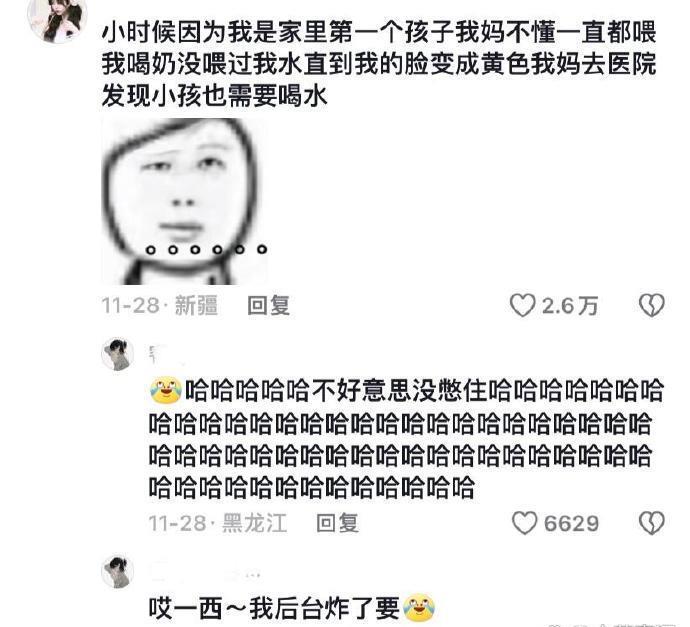
Task: Open the blurred meme face image
Action: point(184,202)
